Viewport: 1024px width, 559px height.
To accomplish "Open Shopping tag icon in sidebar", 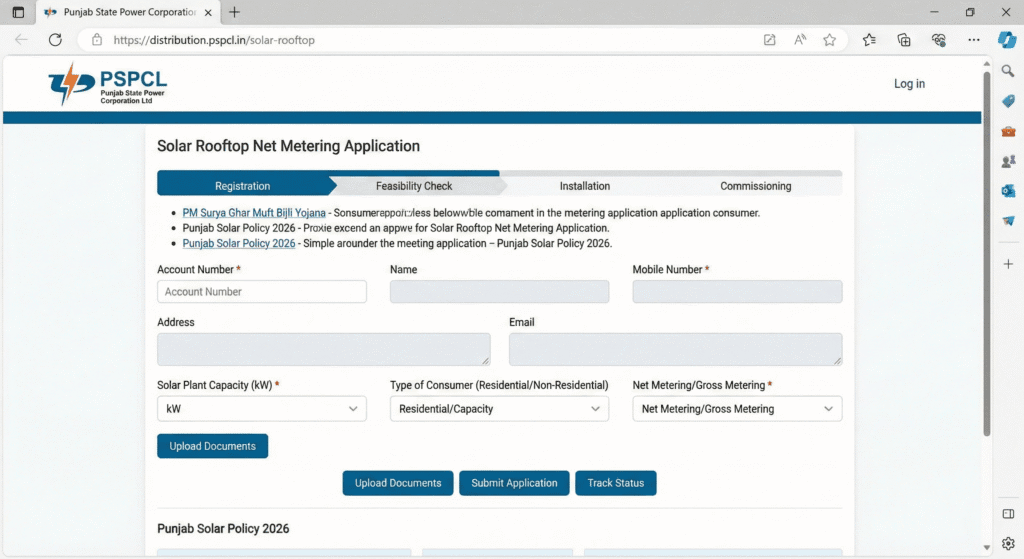I will [x=1008, y=101].
